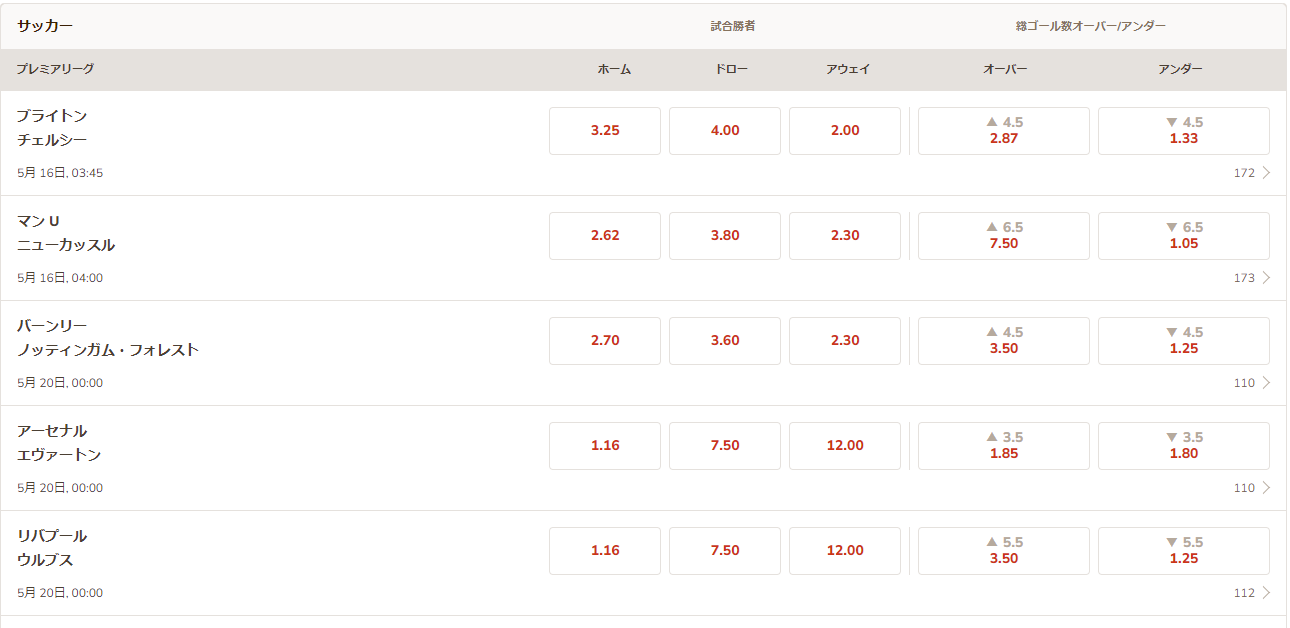The width and height of the screenshot is (1290, 628).
Task: Choose アーセナル home win odds 1.16
Action: [605, 446]
